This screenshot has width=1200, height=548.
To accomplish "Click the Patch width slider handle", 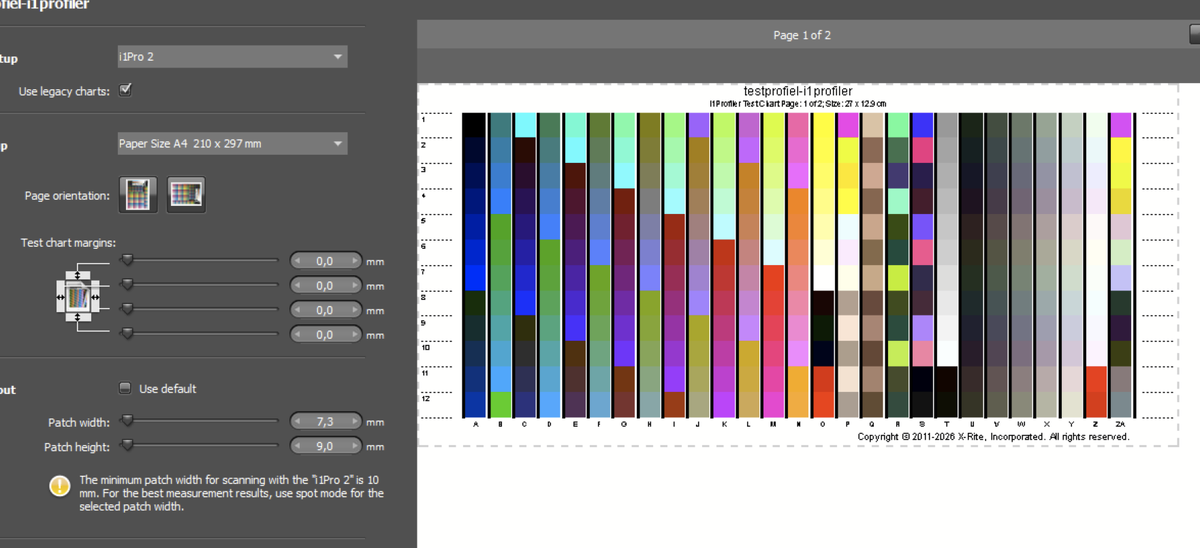I will point(127,421).
